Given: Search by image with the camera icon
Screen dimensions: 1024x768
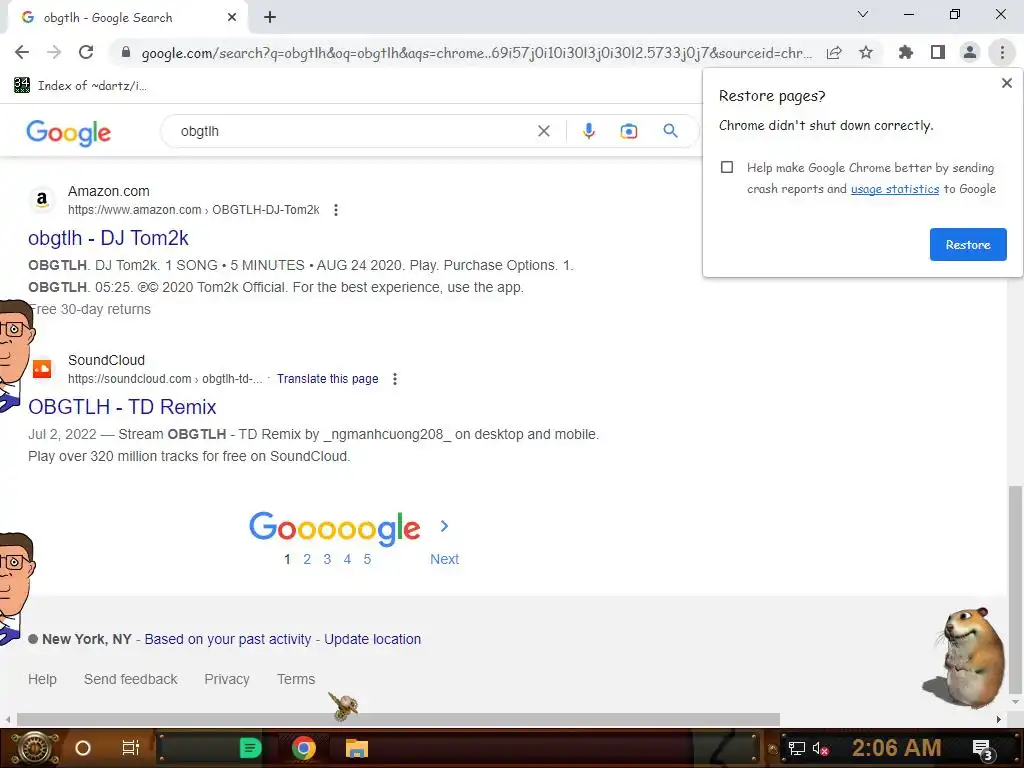Looking at the screenshot, I should [x=628, y=131].
